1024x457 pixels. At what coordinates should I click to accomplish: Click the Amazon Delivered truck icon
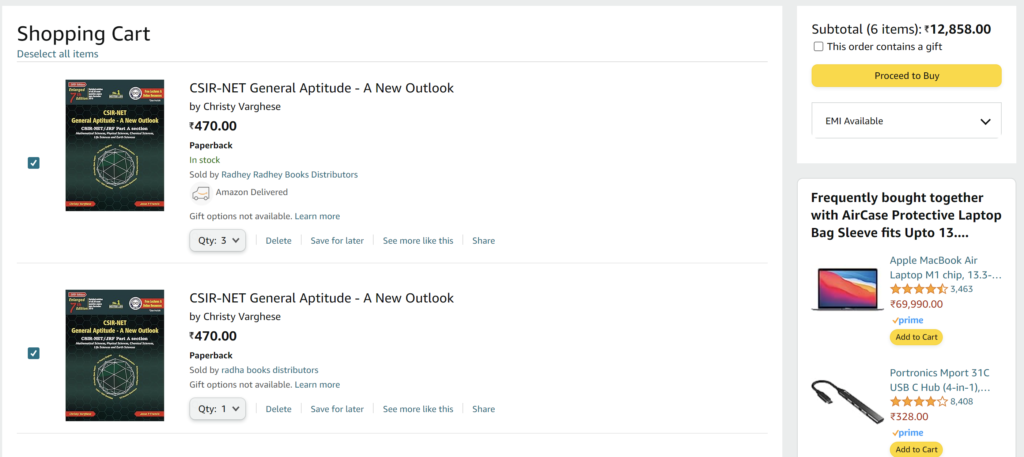[200, 193]
